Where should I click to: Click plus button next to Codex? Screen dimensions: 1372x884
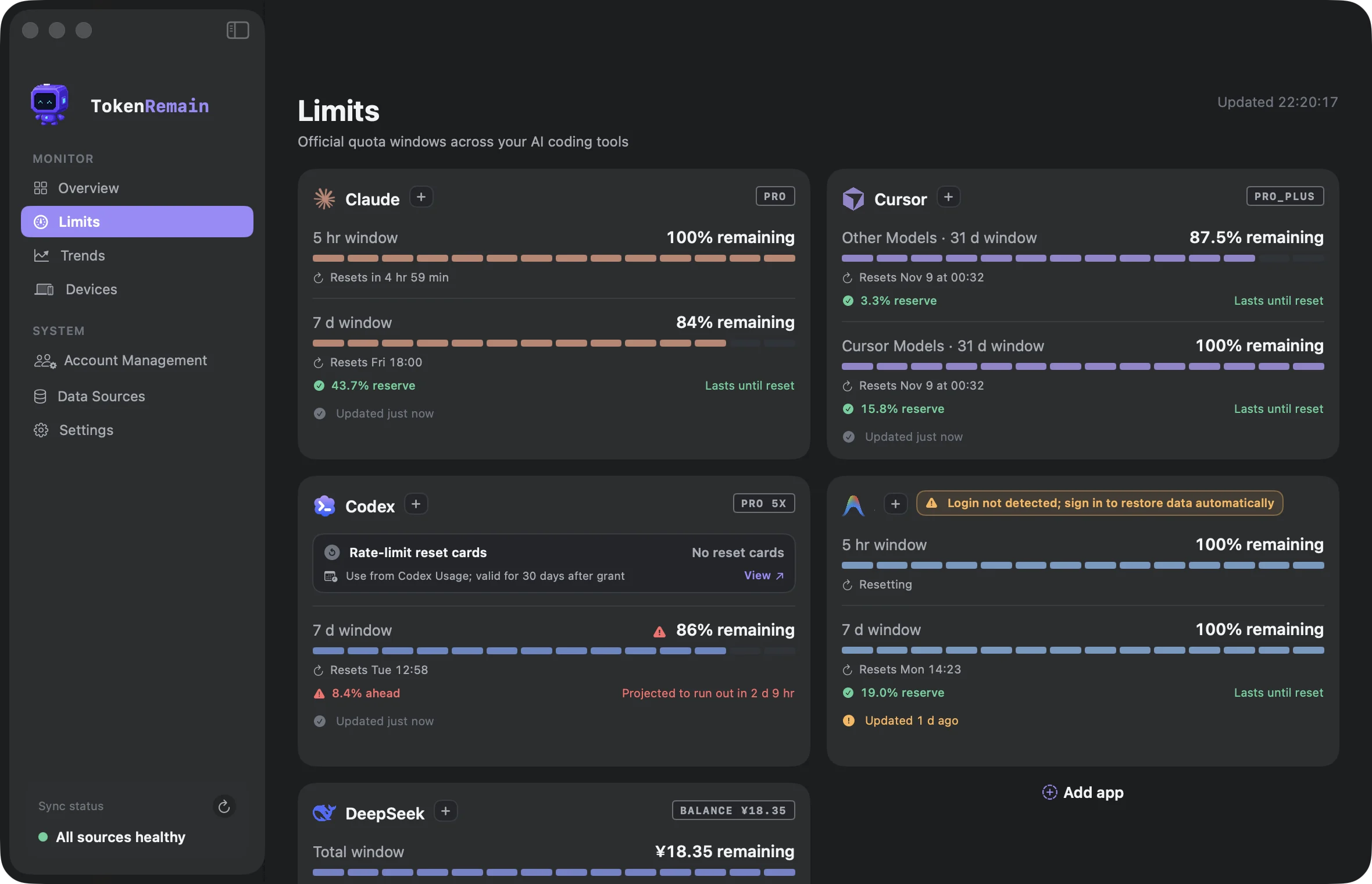416,504
